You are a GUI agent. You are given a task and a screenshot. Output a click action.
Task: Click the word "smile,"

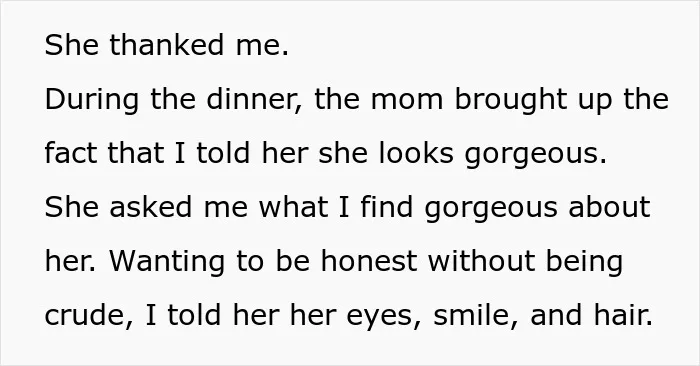(475, 315)
